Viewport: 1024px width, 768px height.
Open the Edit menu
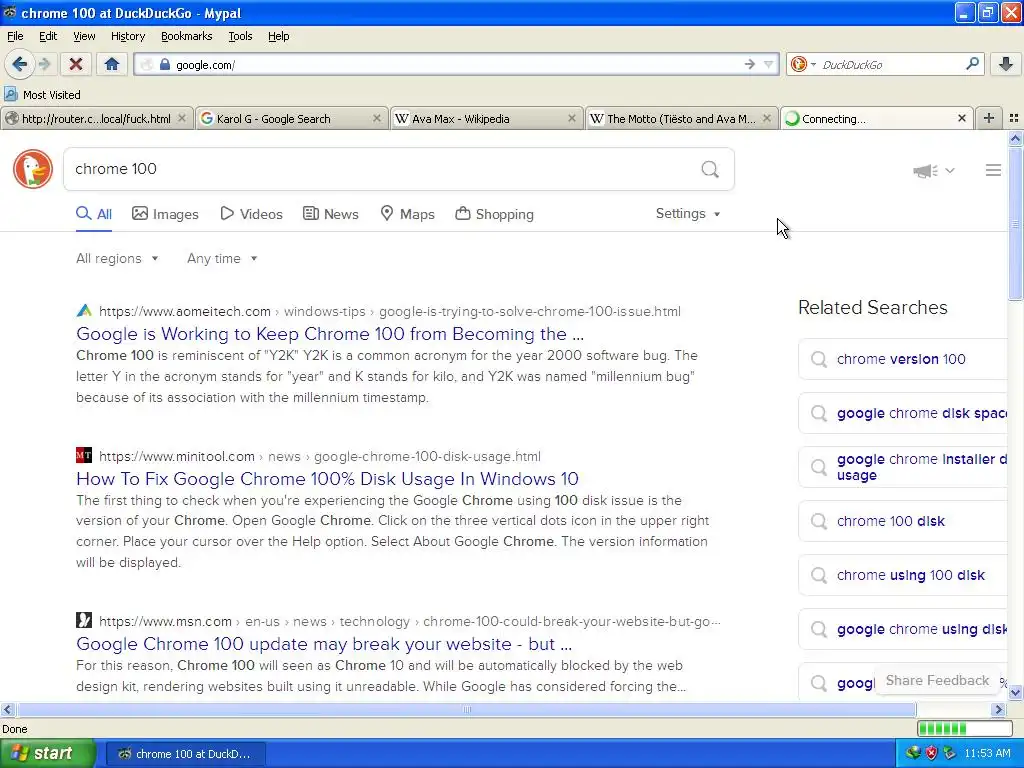48,36
